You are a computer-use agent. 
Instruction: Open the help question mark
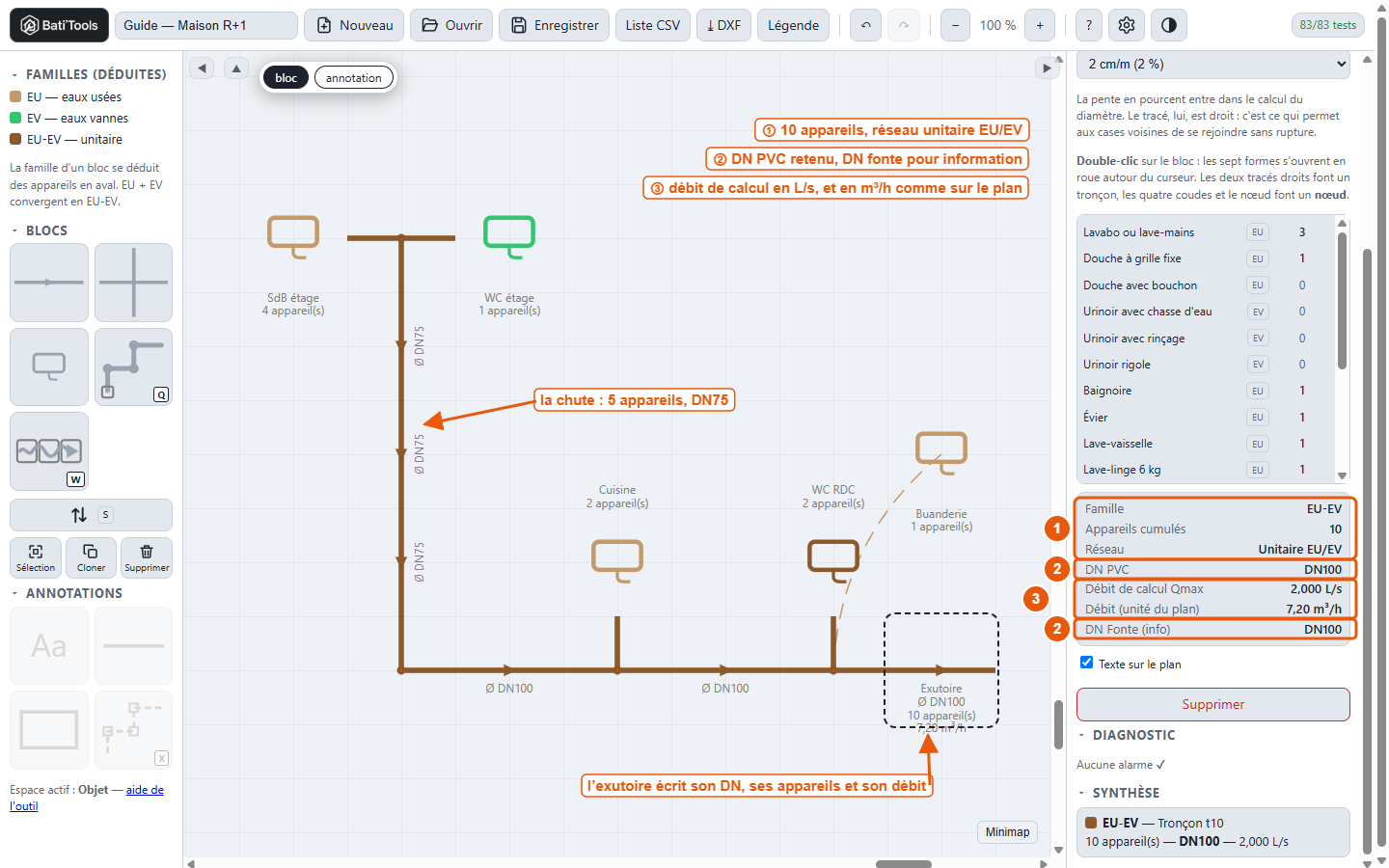1089,25
